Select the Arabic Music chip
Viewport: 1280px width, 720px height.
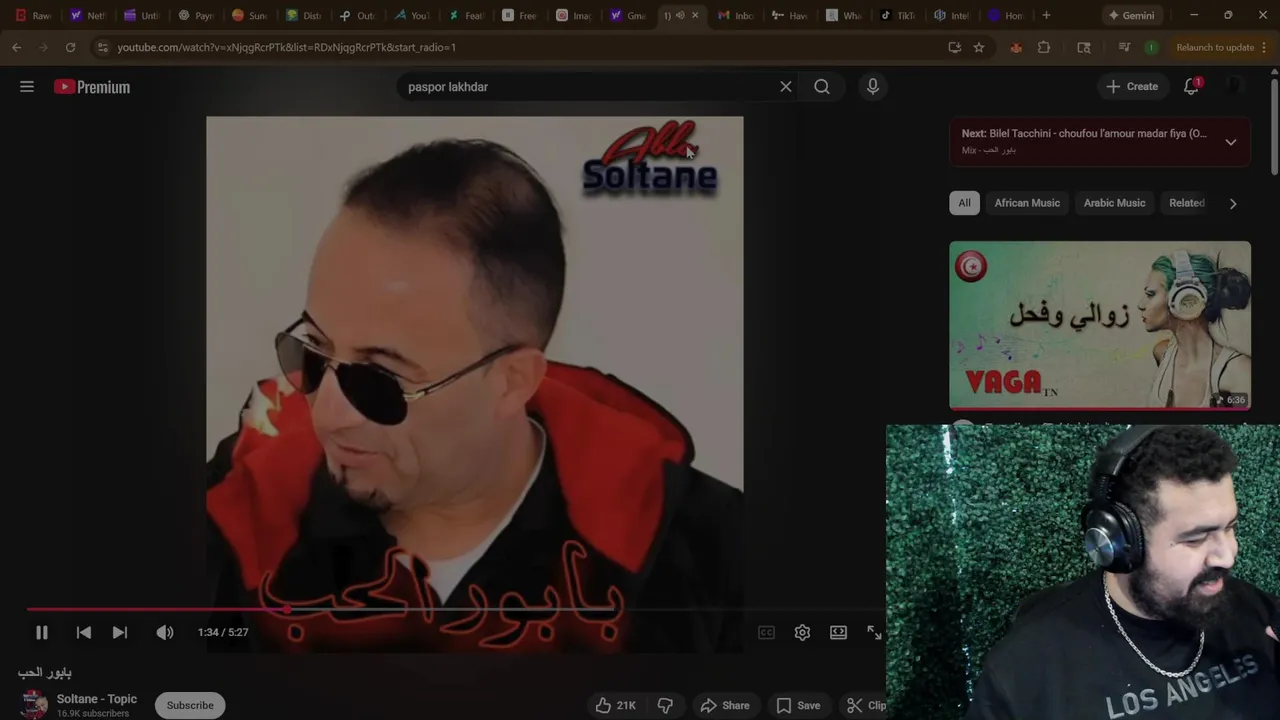[1114, 203]
